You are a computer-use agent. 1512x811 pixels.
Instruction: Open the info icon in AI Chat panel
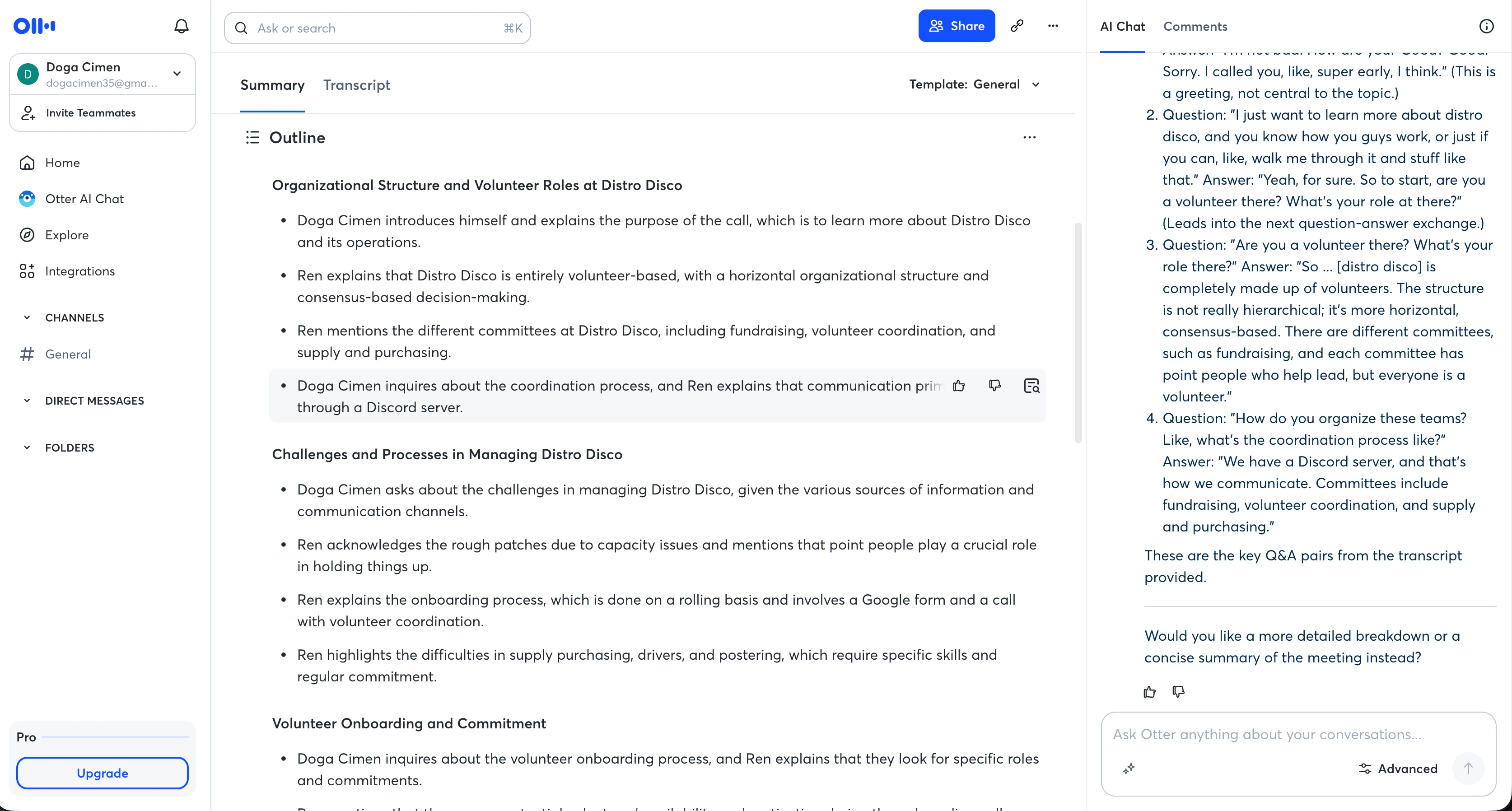pos(1486,26)
